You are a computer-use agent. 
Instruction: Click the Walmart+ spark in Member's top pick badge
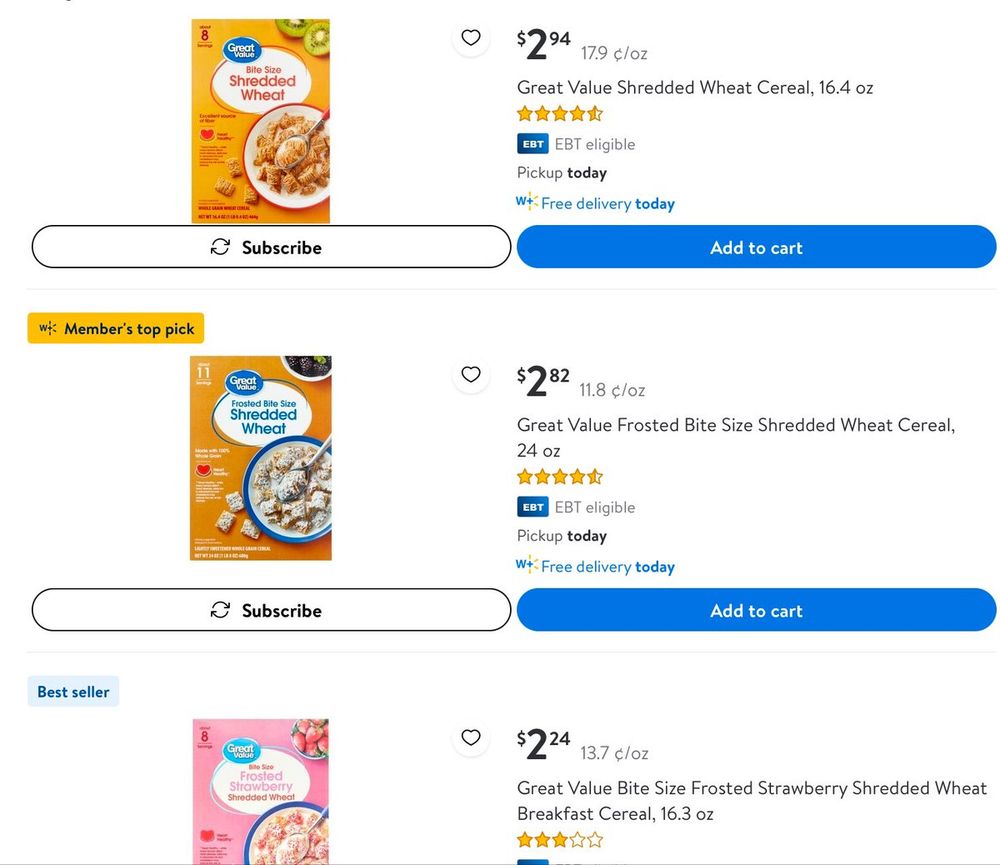pyautogui.click(x=48, y=329)
